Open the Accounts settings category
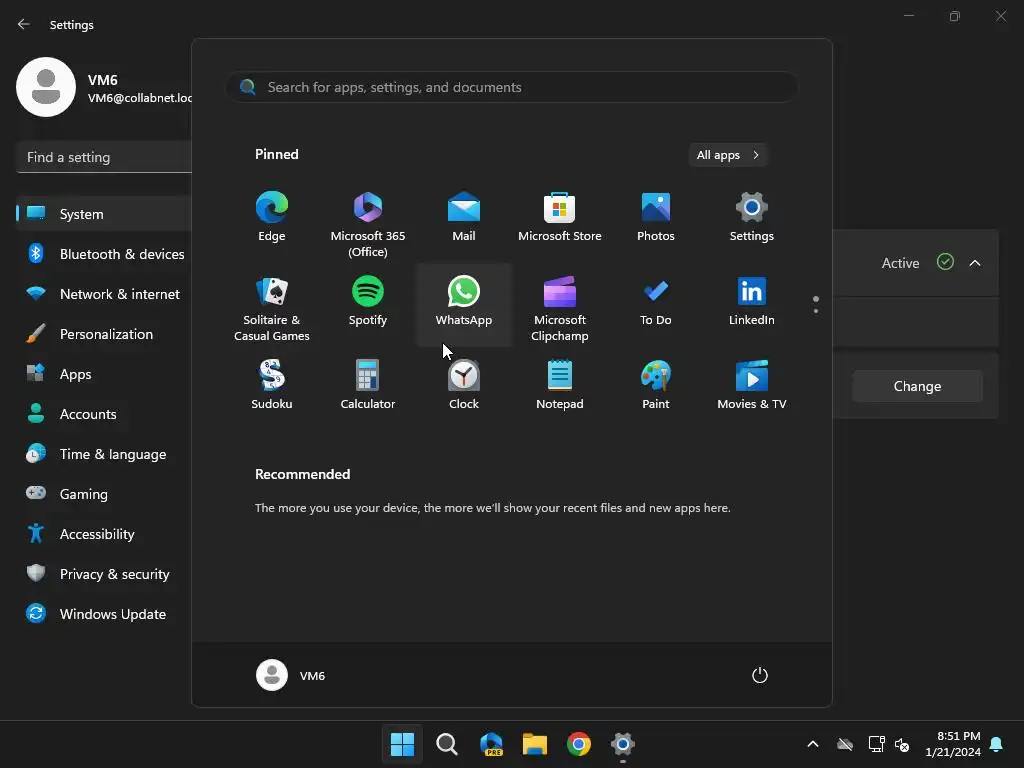 click(104, 414)
